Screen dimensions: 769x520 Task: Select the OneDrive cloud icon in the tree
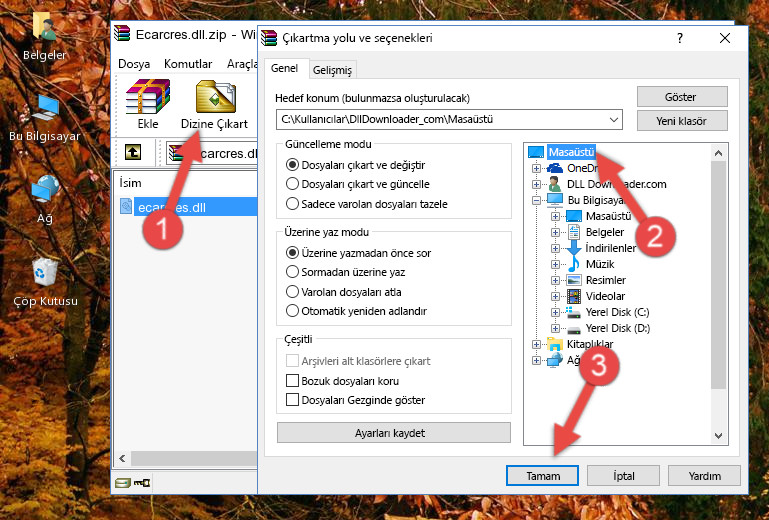[555, 168]
